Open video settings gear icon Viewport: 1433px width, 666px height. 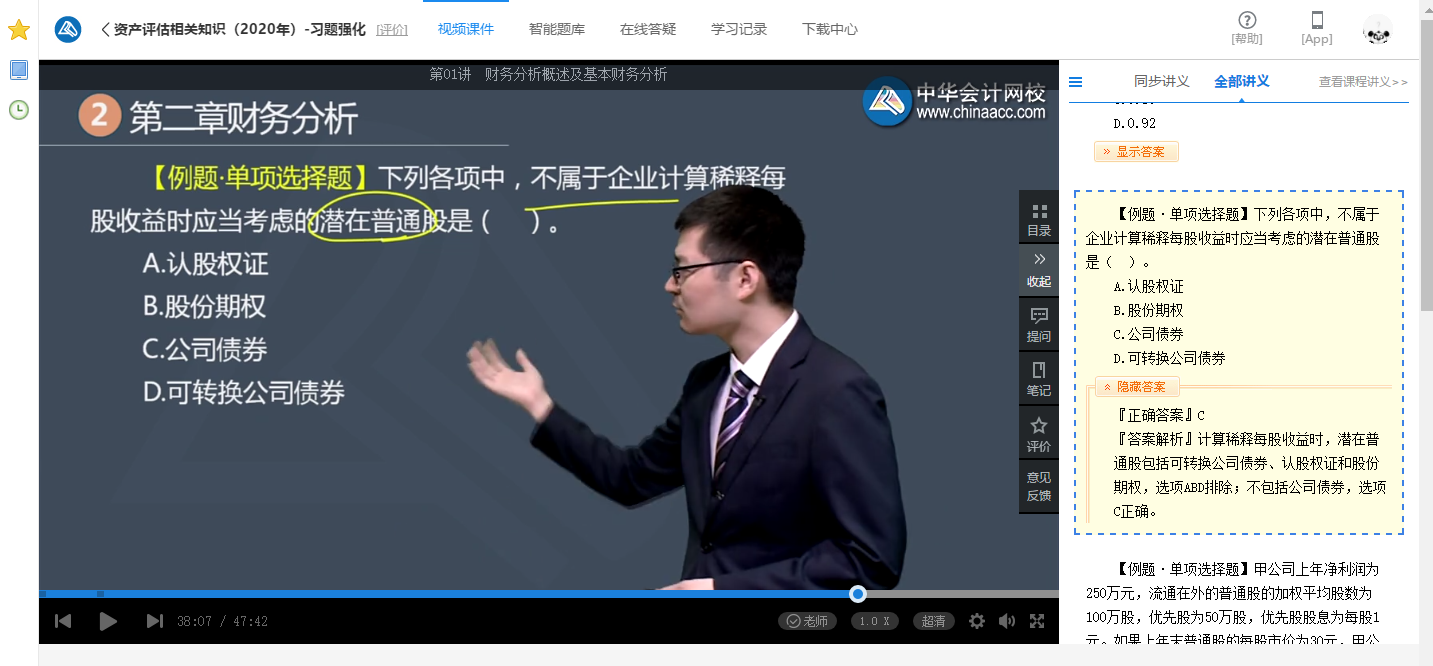(977, 621)
